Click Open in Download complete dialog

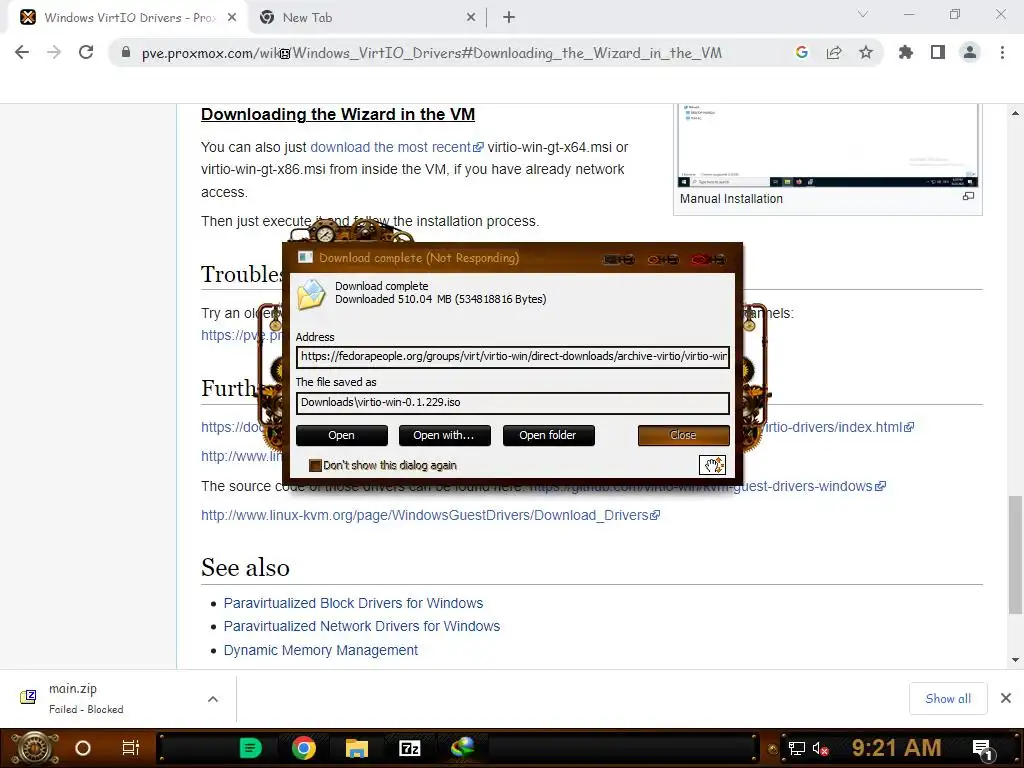(x=342, y=436)
